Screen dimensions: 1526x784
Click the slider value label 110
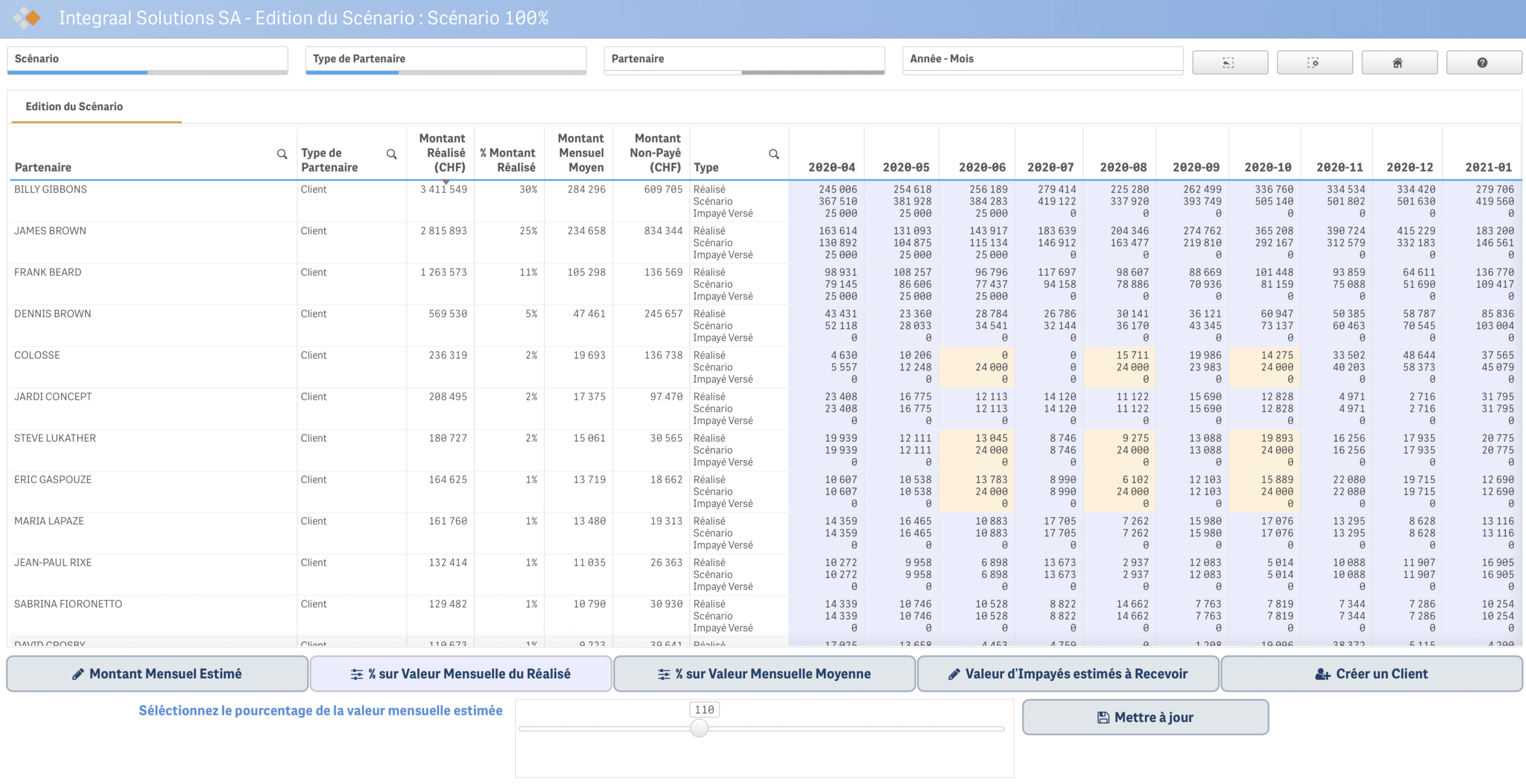[704, 710]
